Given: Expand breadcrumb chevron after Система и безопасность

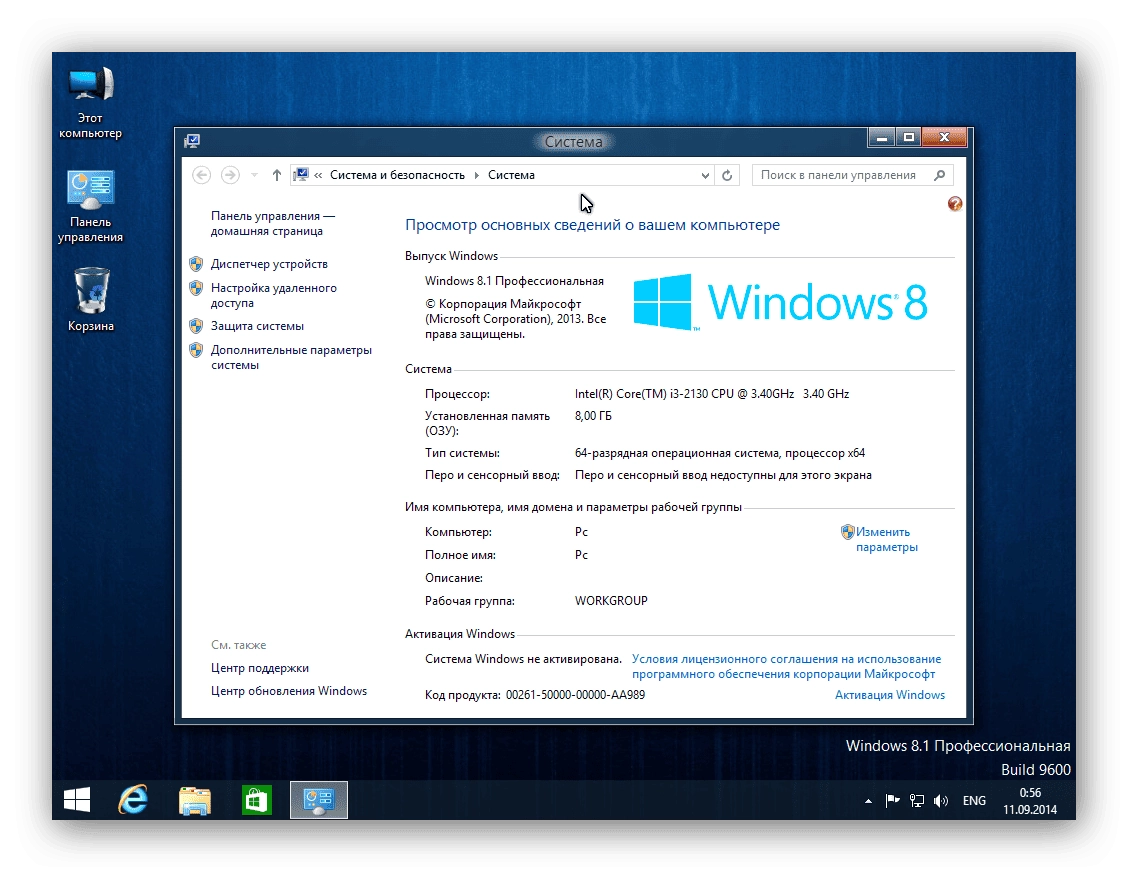Looking at the screenshot, I should coord(476,175).
